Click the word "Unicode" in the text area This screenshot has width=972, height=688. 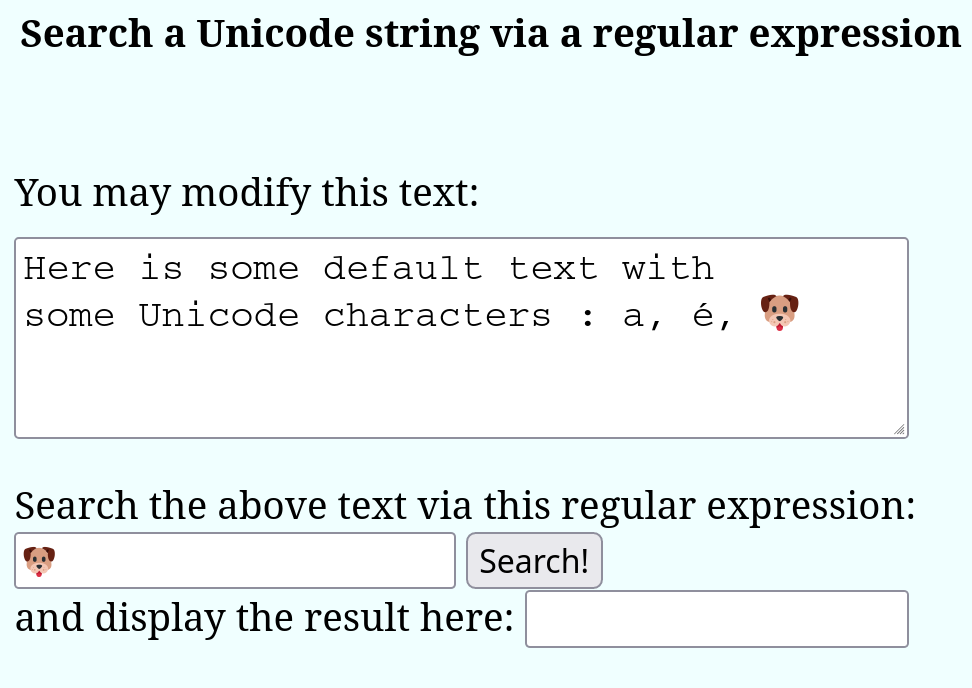219,315
